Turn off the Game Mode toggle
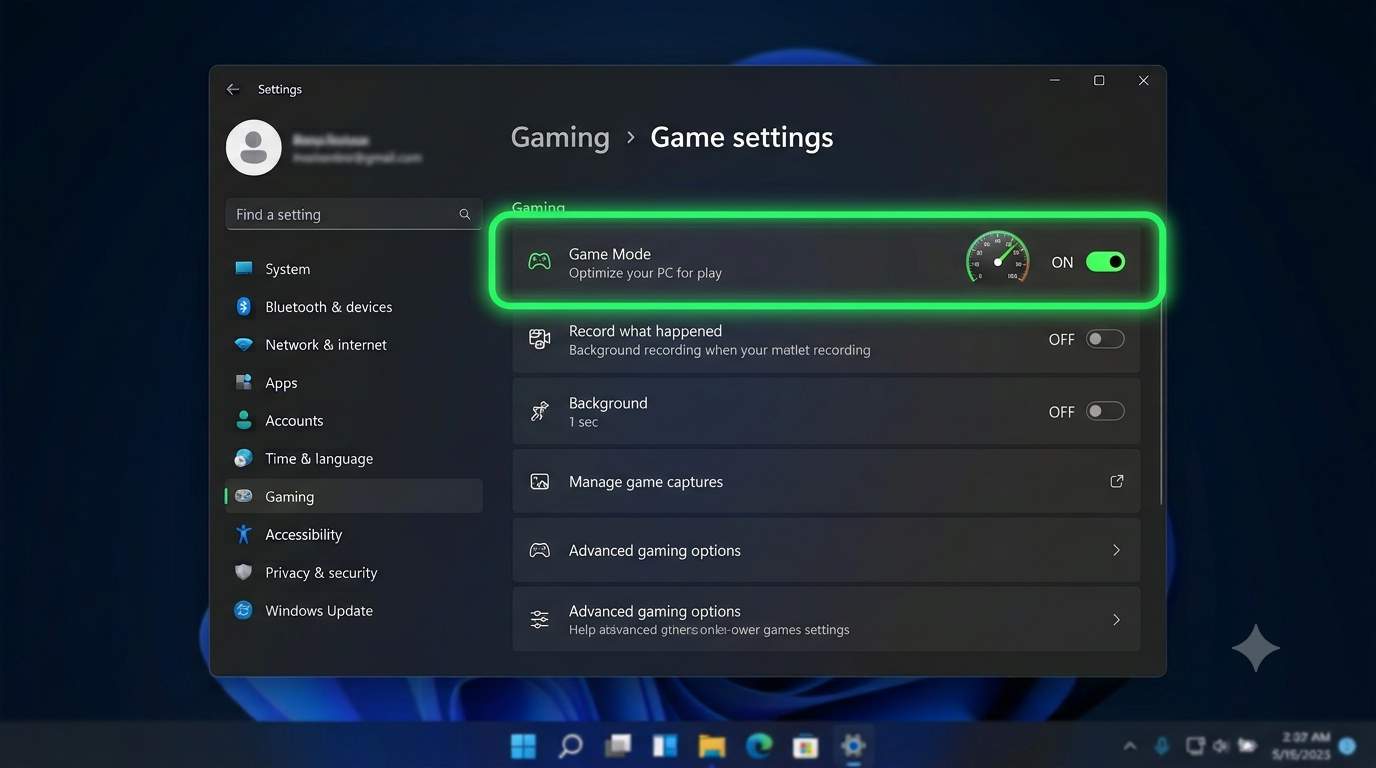 tap(1105, 262)
